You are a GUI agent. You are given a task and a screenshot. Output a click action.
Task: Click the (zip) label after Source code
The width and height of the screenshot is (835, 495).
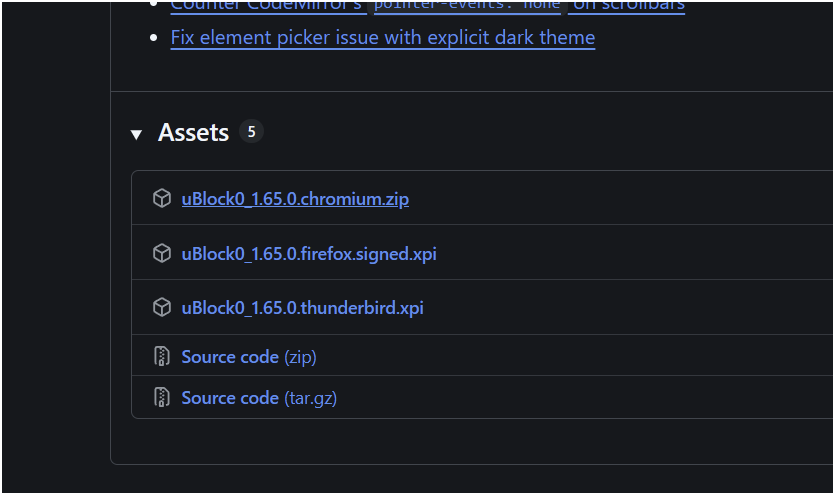(x=300, y=357)
